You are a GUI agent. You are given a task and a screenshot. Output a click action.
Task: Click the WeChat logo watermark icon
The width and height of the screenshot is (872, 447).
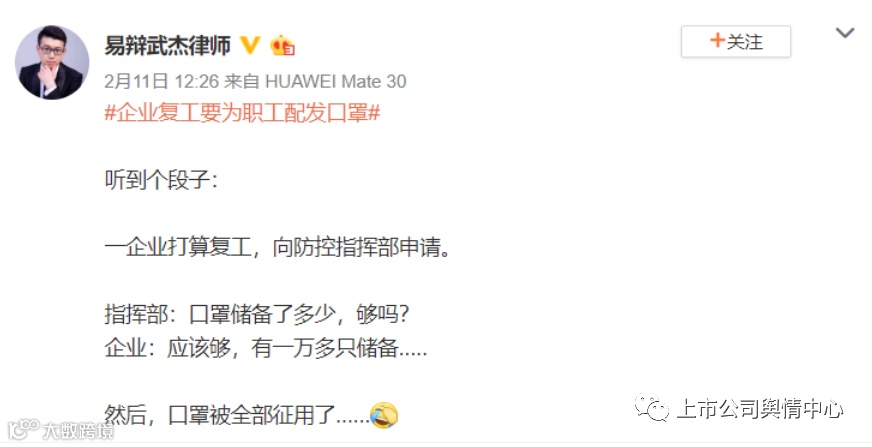(652, 408)
